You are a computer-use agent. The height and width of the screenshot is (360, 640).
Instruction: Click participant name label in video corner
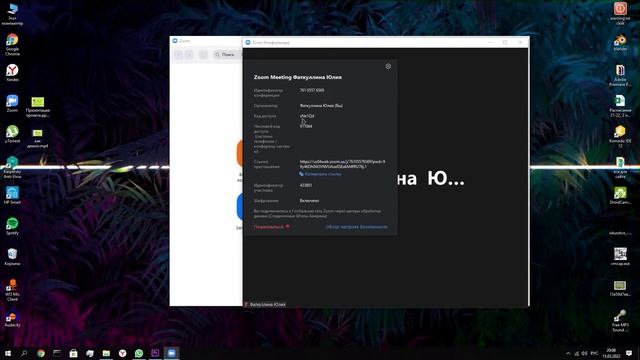pos(265,304)
